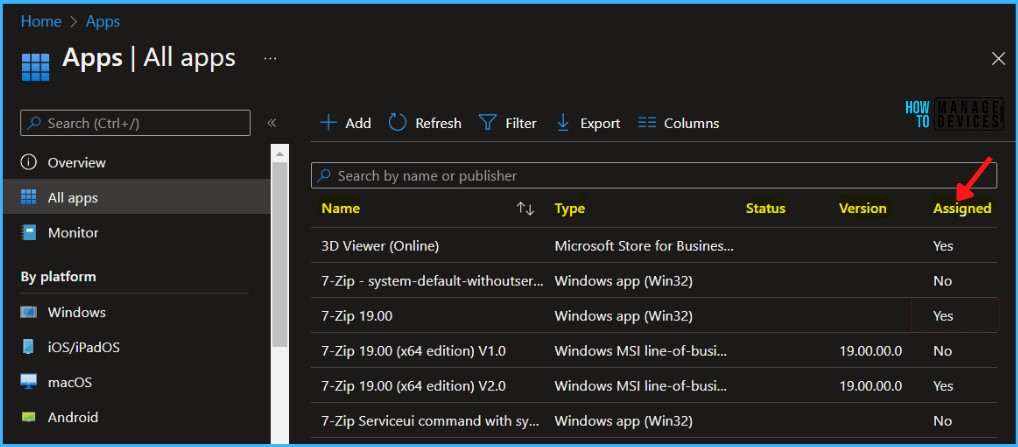The image size is (1018, 447).
Task: Open the 3D Viewer (Online) app
Action: (380, 246)
